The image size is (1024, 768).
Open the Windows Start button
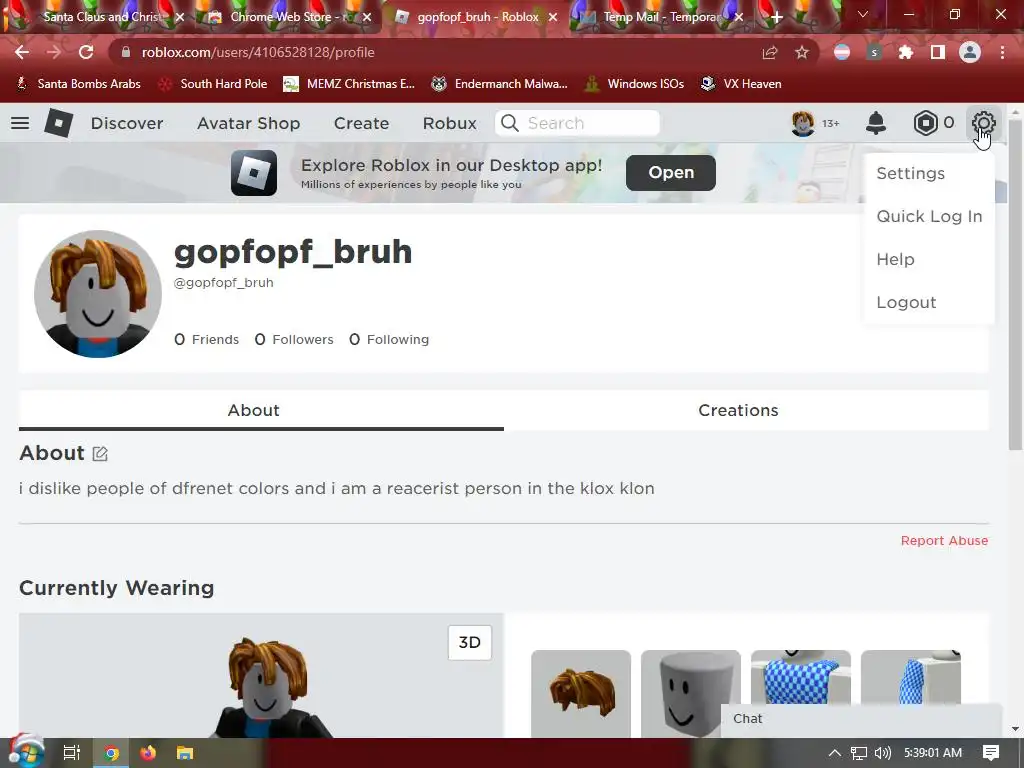[25, 751]
